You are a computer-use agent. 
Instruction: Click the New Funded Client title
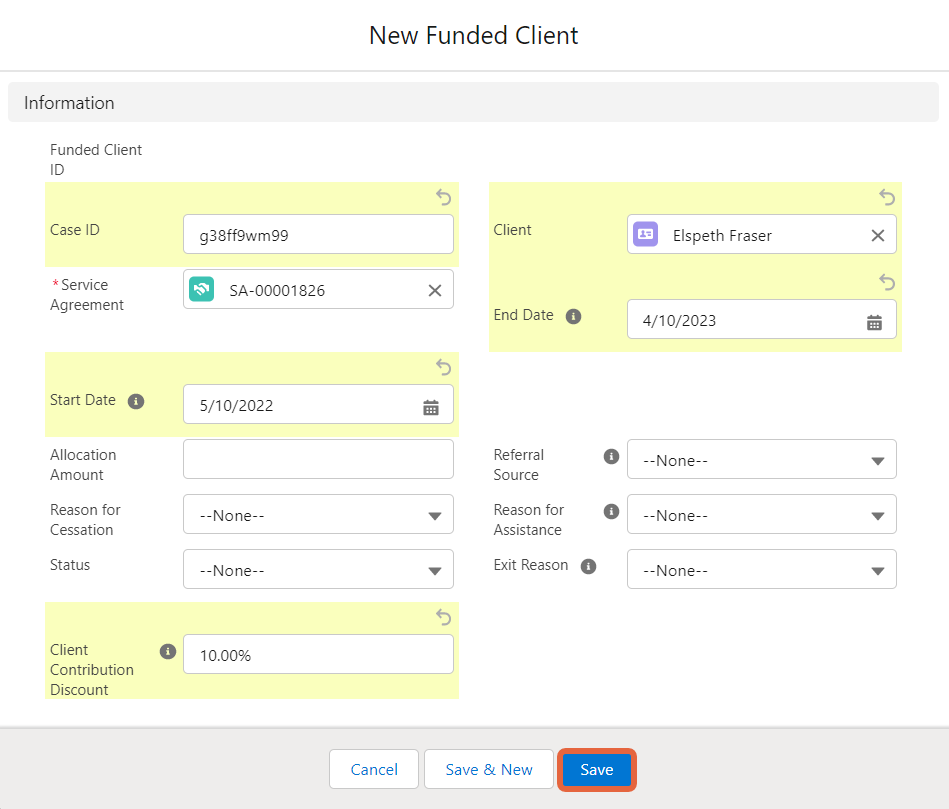tap(474, 35)
